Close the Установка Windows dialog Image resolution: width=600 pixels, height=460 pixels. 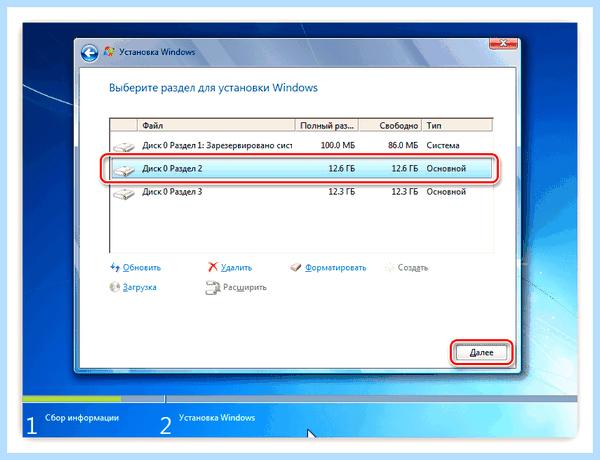(503, 44)
